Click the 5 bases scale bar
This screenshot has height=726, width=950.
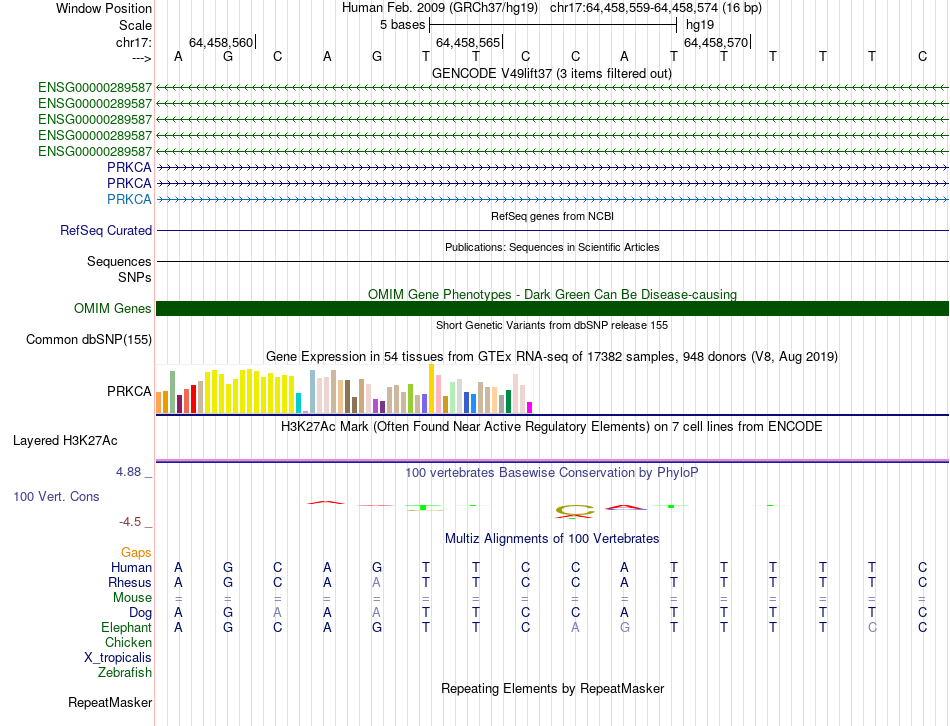pyautogui.click(x=553, y=25)
